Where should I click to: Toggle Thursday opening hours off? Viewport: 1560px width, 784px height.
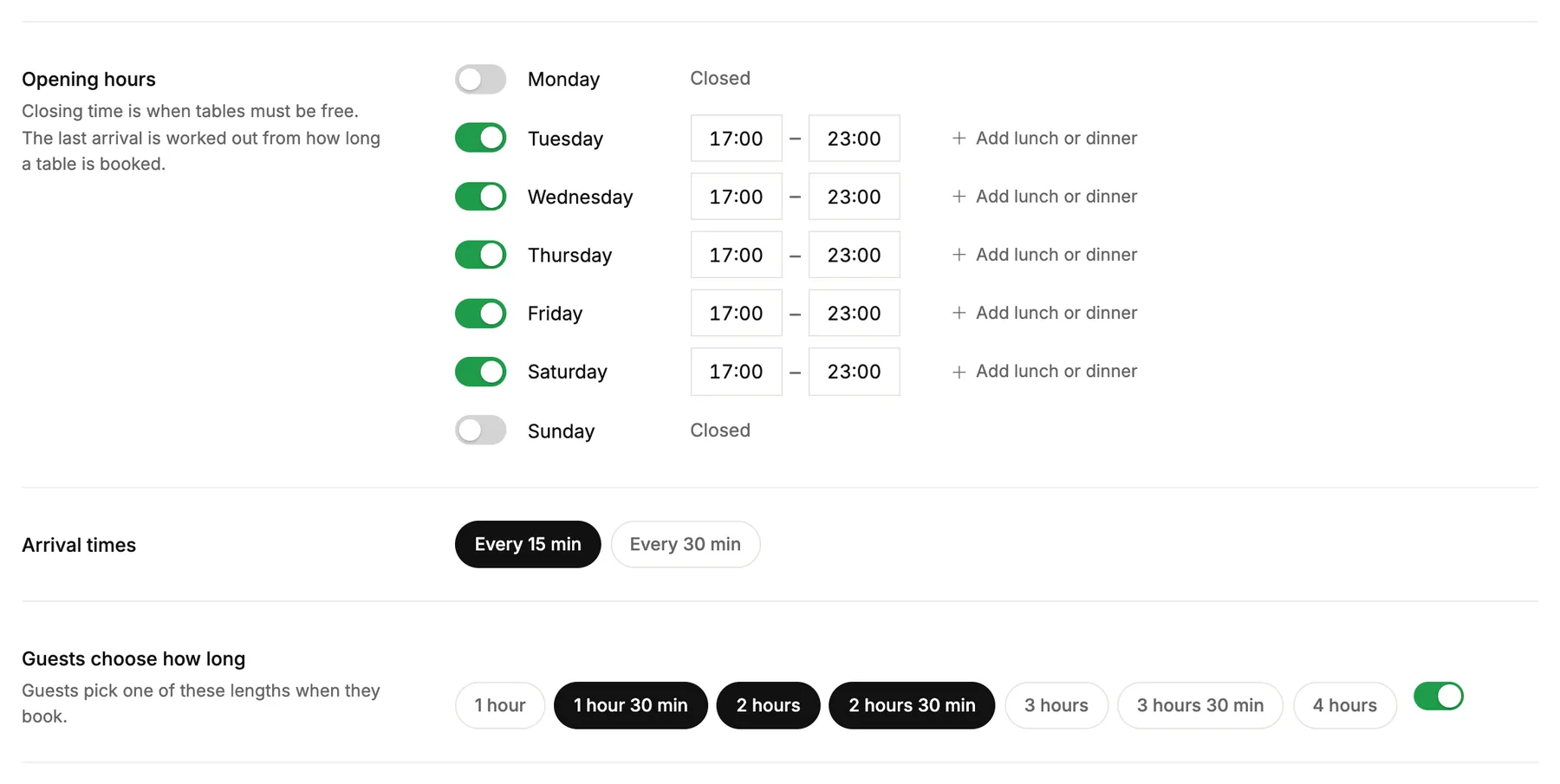[480, 255]
